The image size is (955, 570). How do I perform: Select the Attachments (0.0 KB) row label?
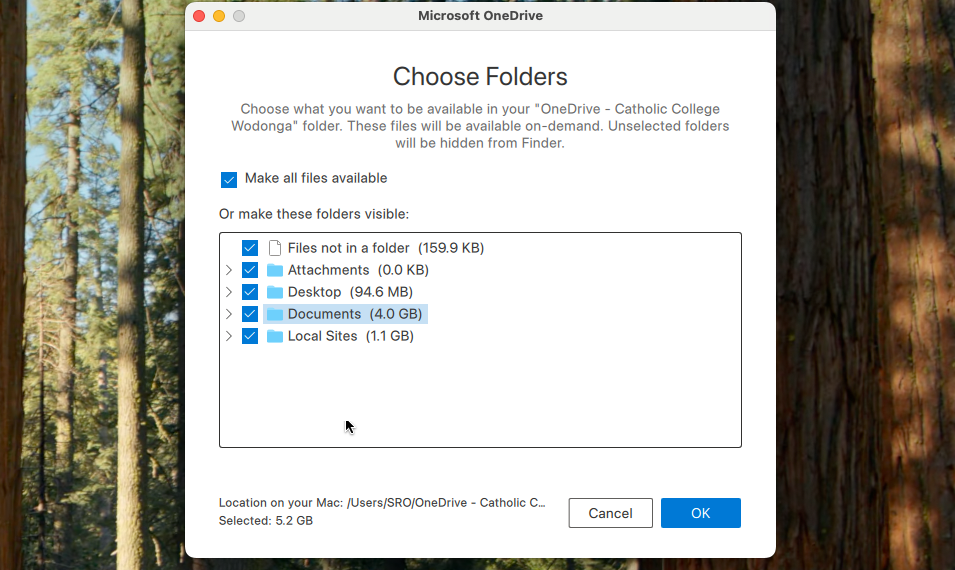pos(358,270)
